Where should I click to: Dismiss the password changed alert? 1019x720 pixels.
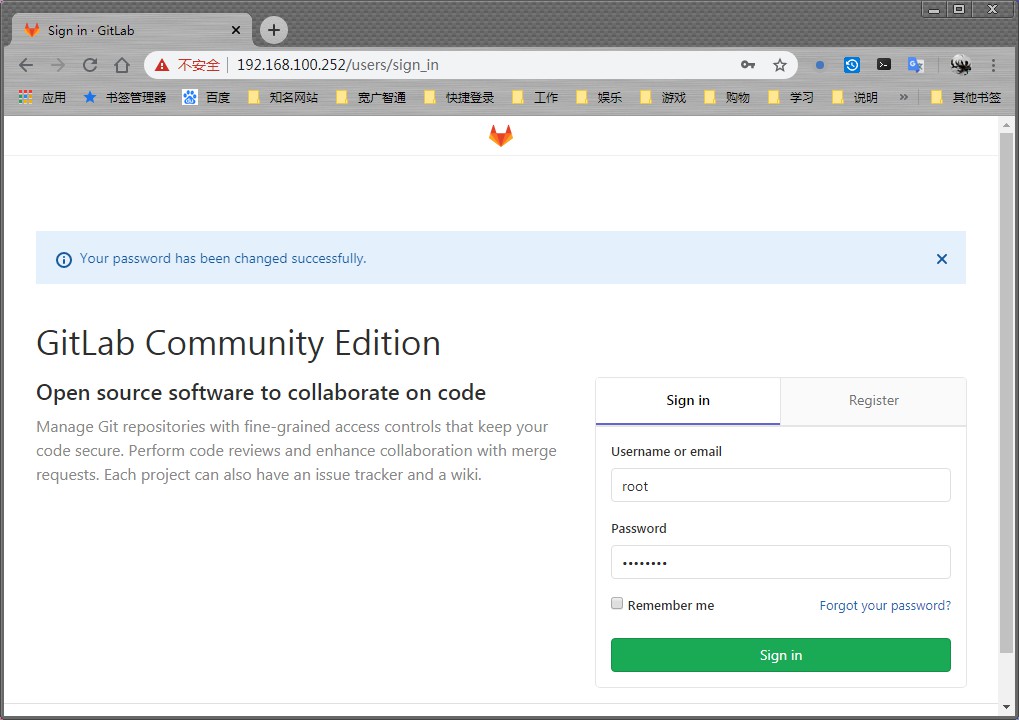[942, 259]
